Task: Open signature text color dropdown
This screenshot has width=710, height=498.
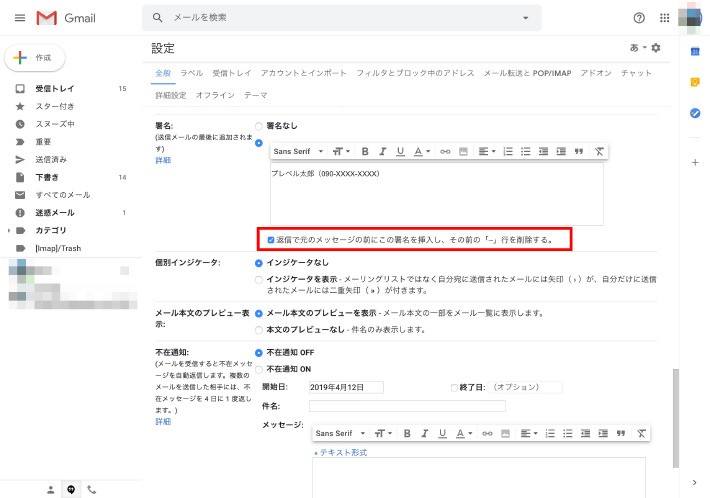Action: (x=422, y=151)
